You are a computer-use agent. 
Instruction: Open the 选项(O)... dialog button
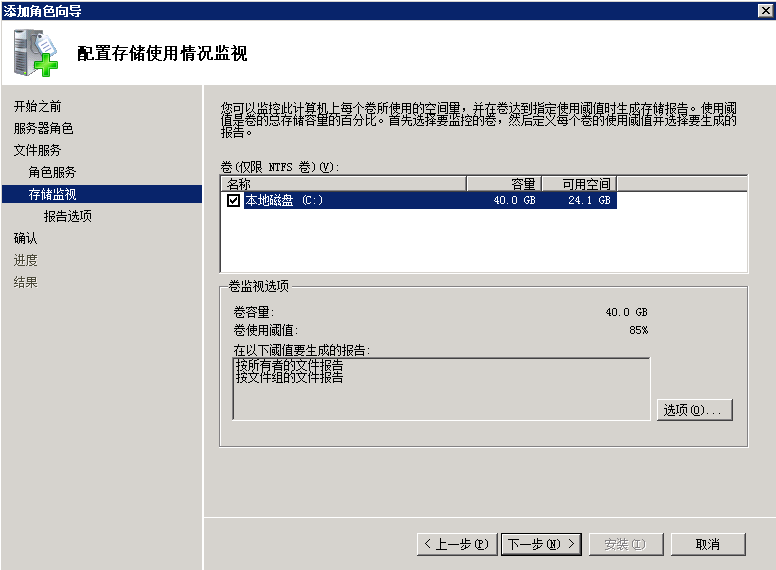pyautogui.click(x=695, y=410)
